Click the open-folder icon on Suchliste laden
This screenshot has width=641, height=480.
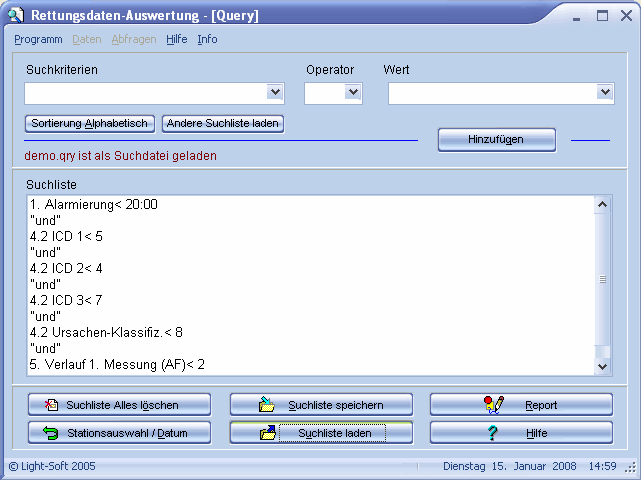(x=268, y=433)
